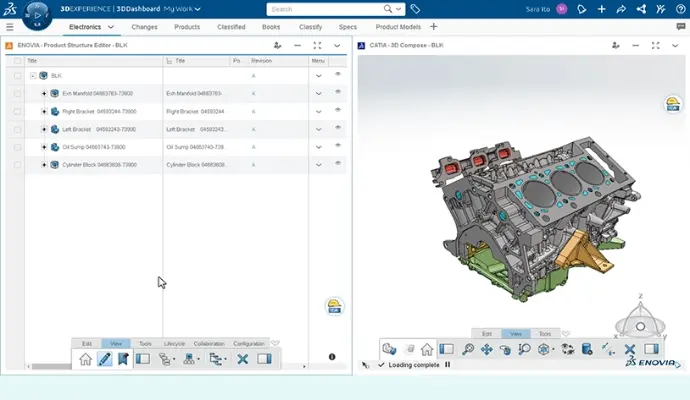Expand the Exh Manifold node
This screenshot has height=400, width=690.
tap(44, 93)
